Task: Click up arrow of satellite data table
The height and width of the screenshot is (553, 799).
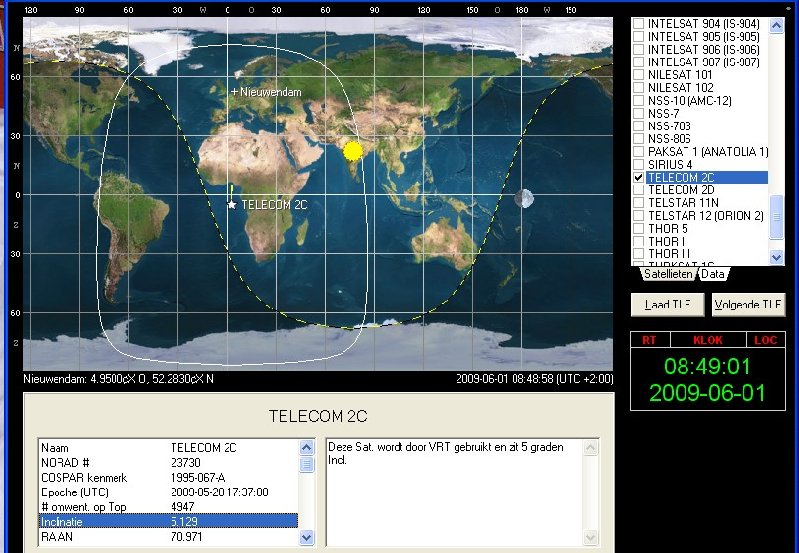Action: (x=306, y=447)
